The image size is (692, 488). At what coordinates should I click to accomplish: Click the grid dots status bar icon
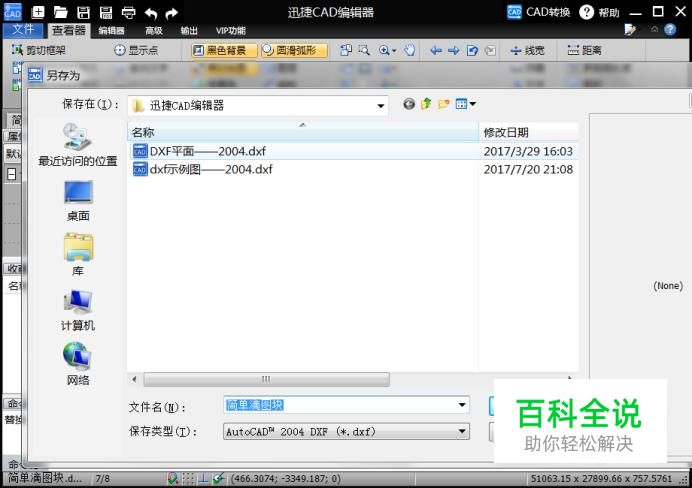[x=188, y=478]
